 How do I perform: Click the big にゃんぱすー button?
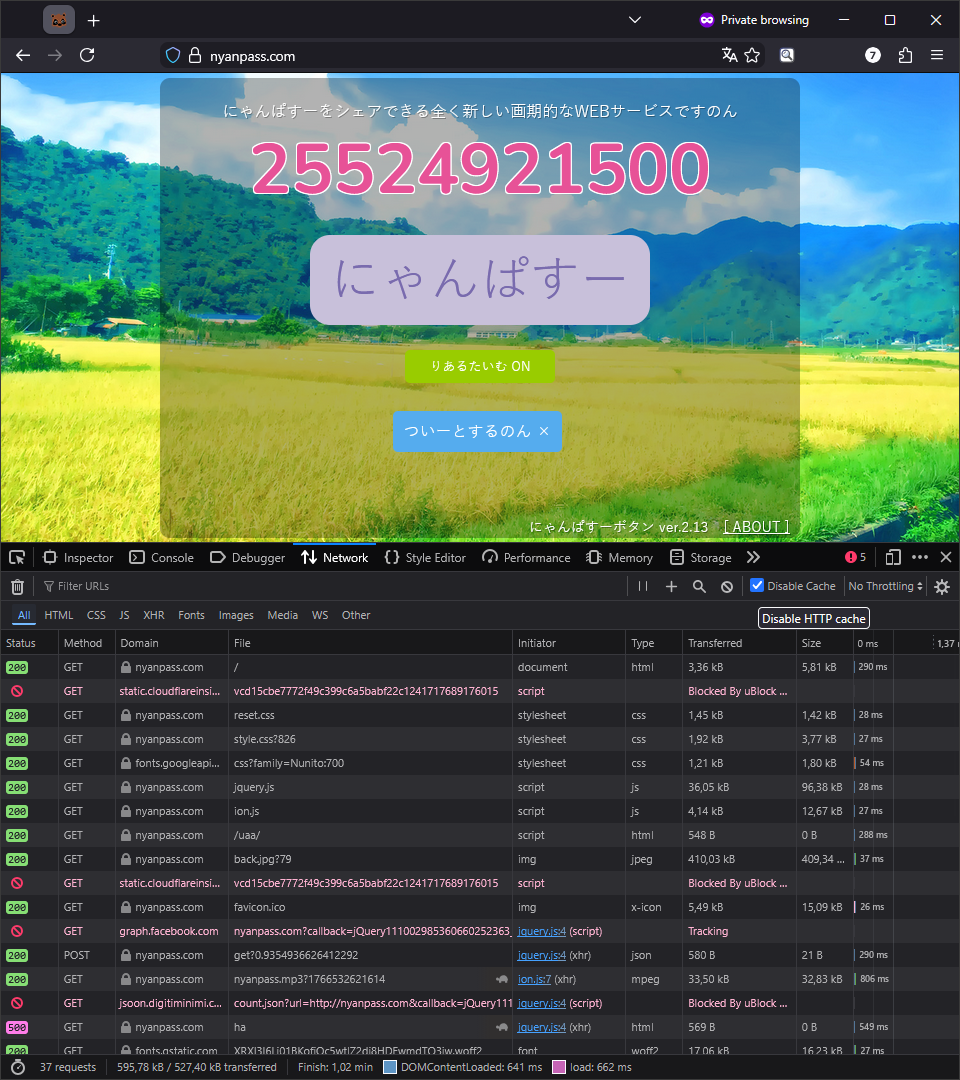coord(480,280)
